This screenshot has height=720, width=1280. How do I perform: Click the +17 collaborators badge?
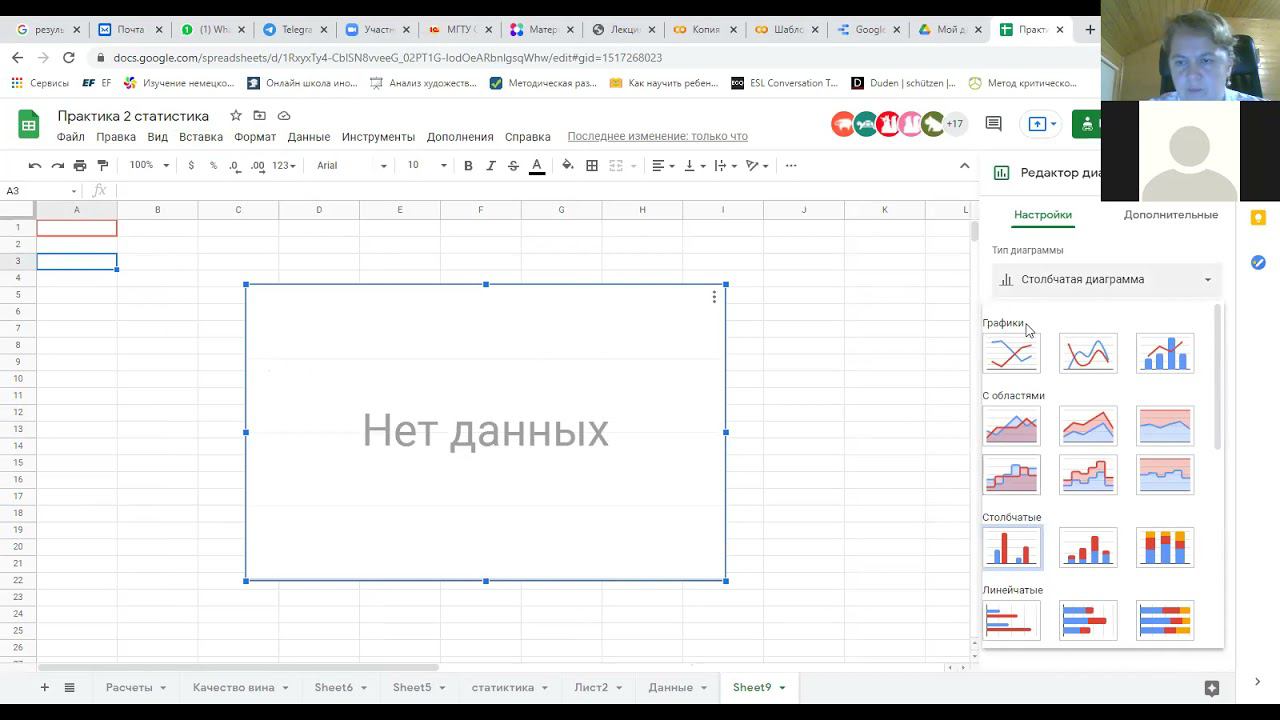click(955, 124)
